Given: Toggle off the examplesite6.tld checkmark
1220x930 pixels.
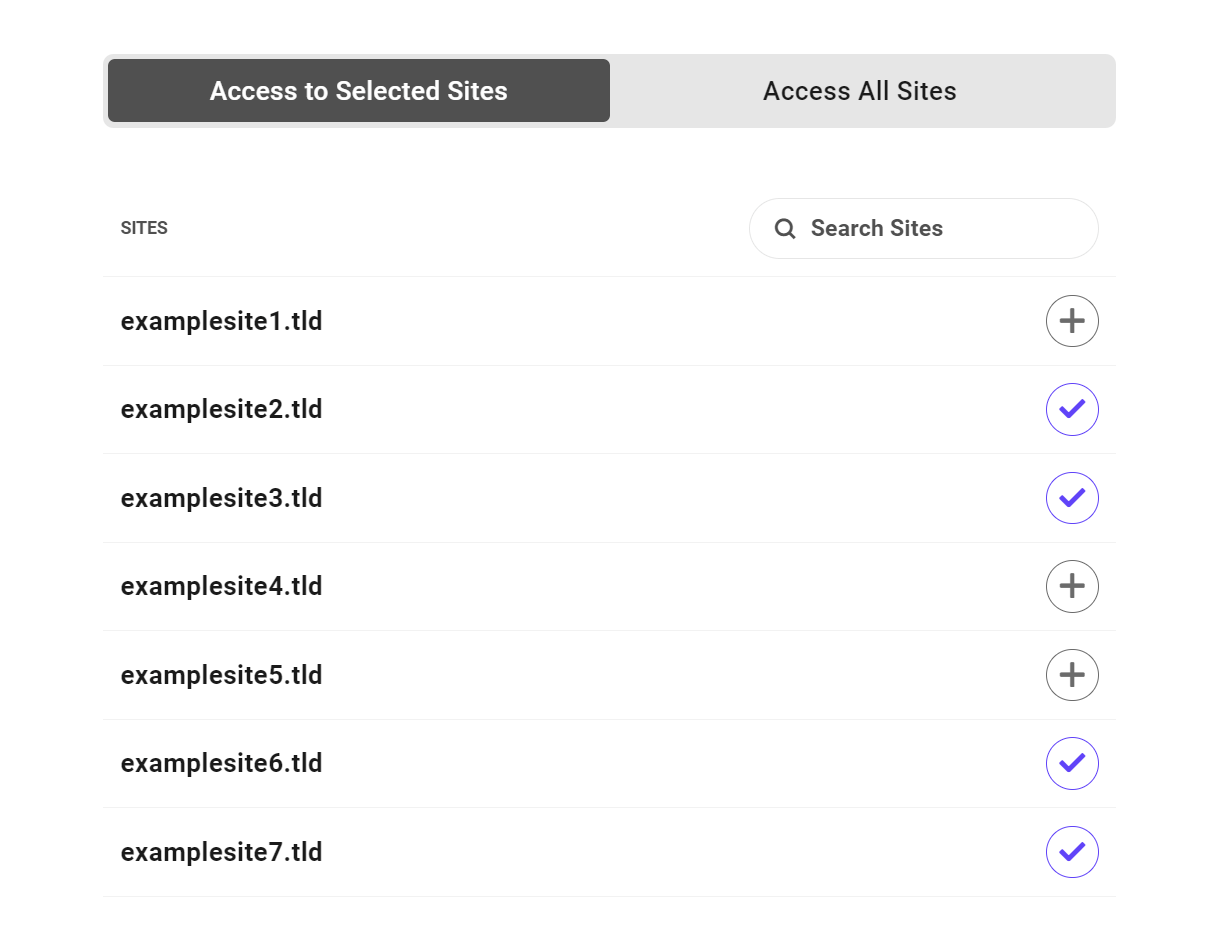Looking at the screenshot, I should (x=1072, y=763).
